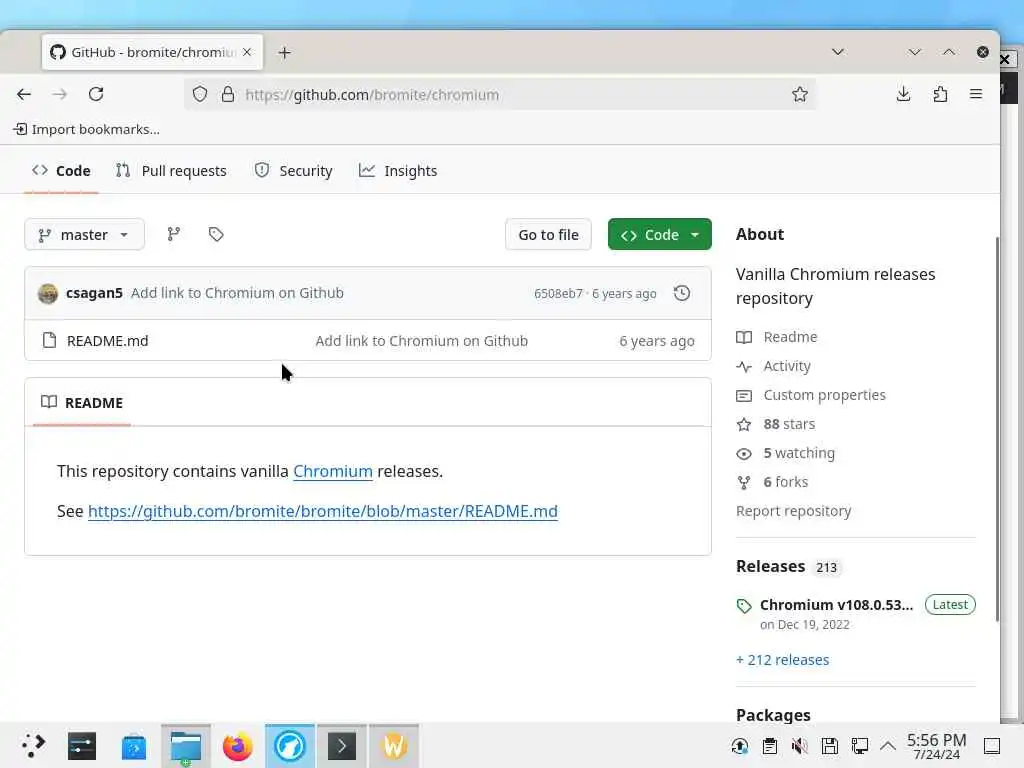The height and width of the screenshot is (768, 1024).
Task: Open the updates tray icon
Action: pos(740,746)
